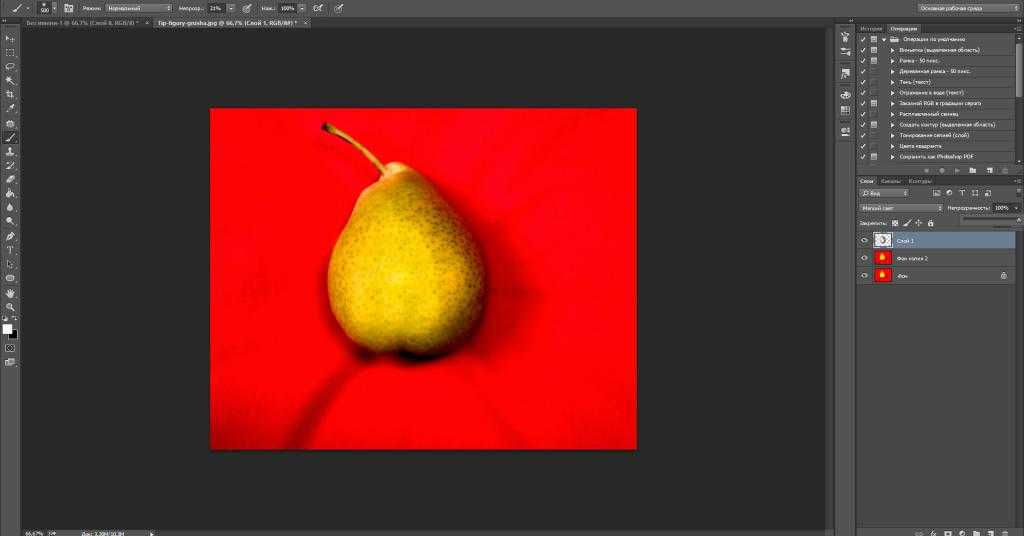Image resolution: width=1024 pixels, height=536 pixels.
Task: Switch to the 'История' panel tab
Action: pos(871,28)
